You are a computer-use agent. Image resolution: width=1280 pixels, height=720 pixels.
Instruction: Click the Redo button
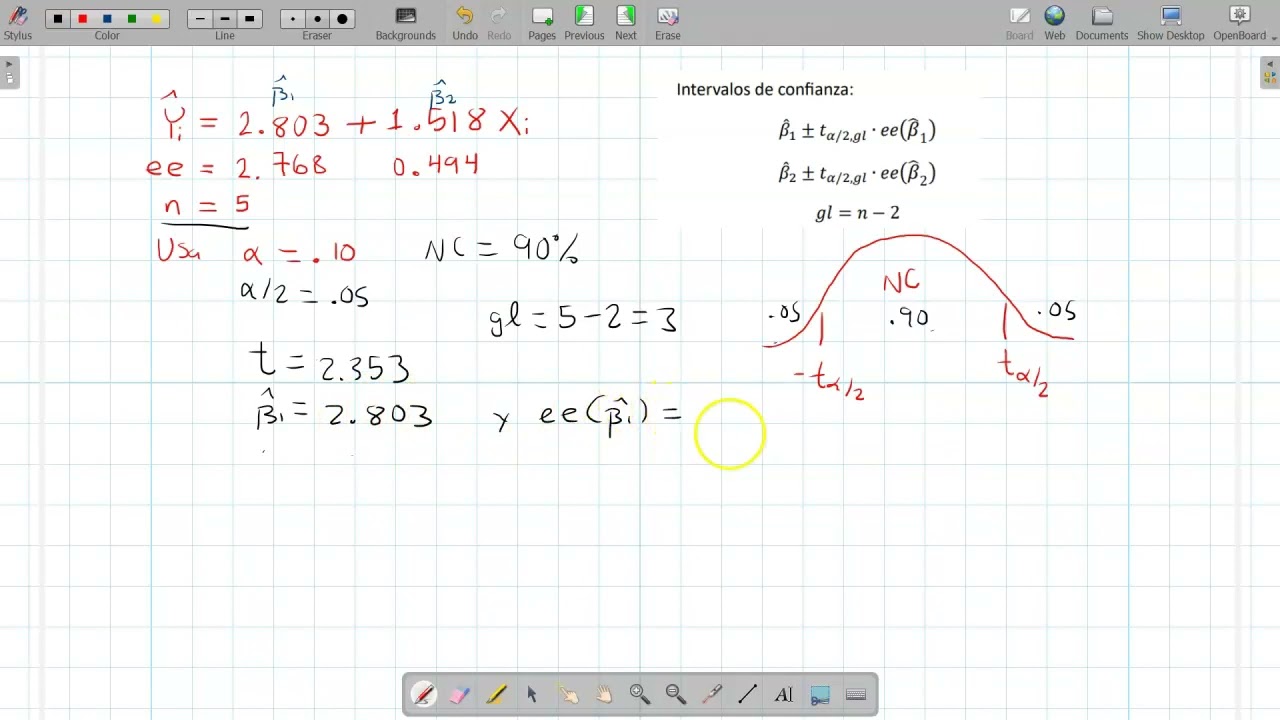(x=499, y=22)
